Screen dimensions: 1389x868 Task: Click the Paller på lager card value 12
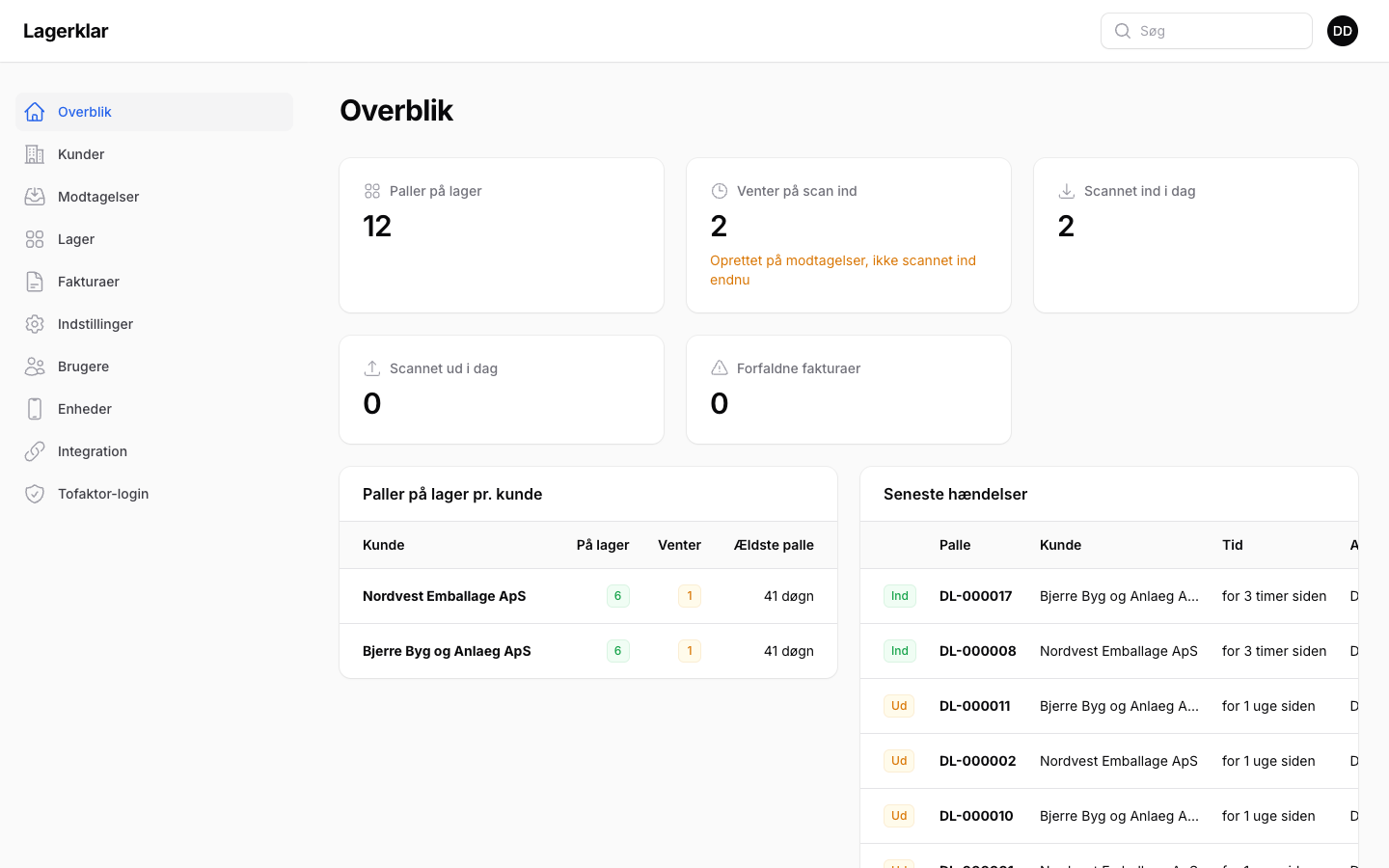[377, 226]
